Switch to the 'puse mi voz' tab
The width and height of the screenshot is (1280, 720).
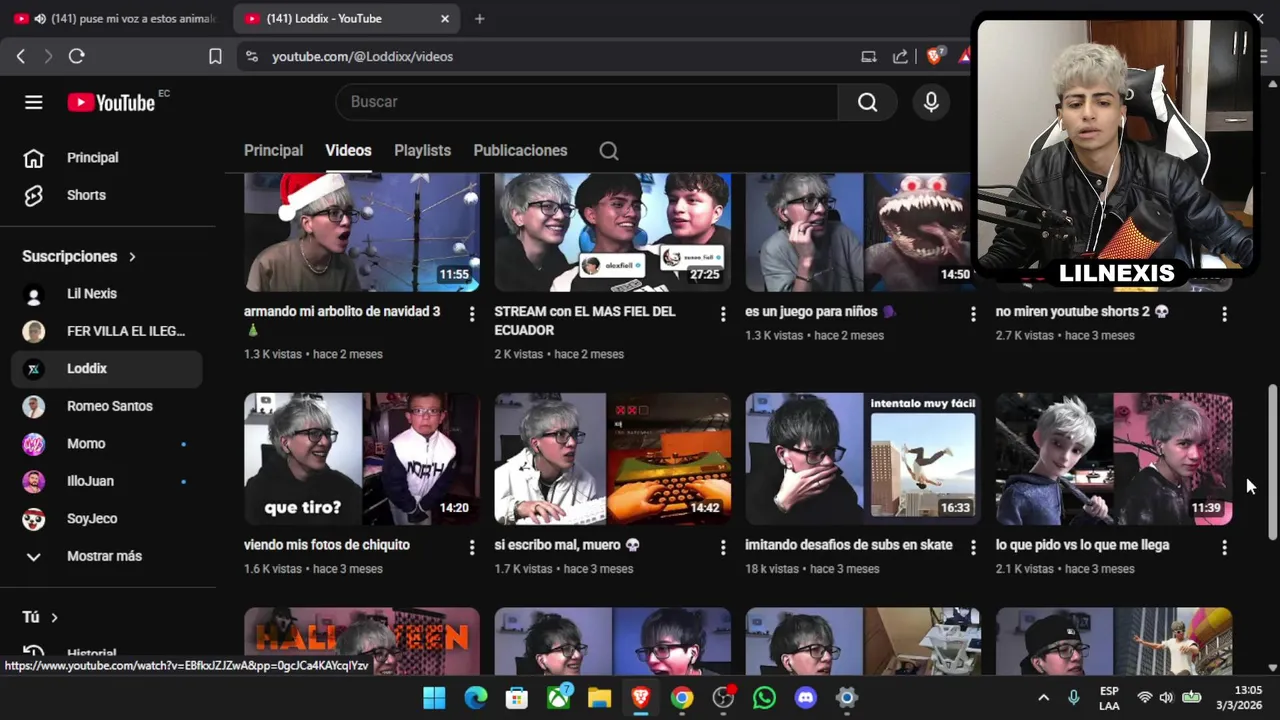pos(114,19)
